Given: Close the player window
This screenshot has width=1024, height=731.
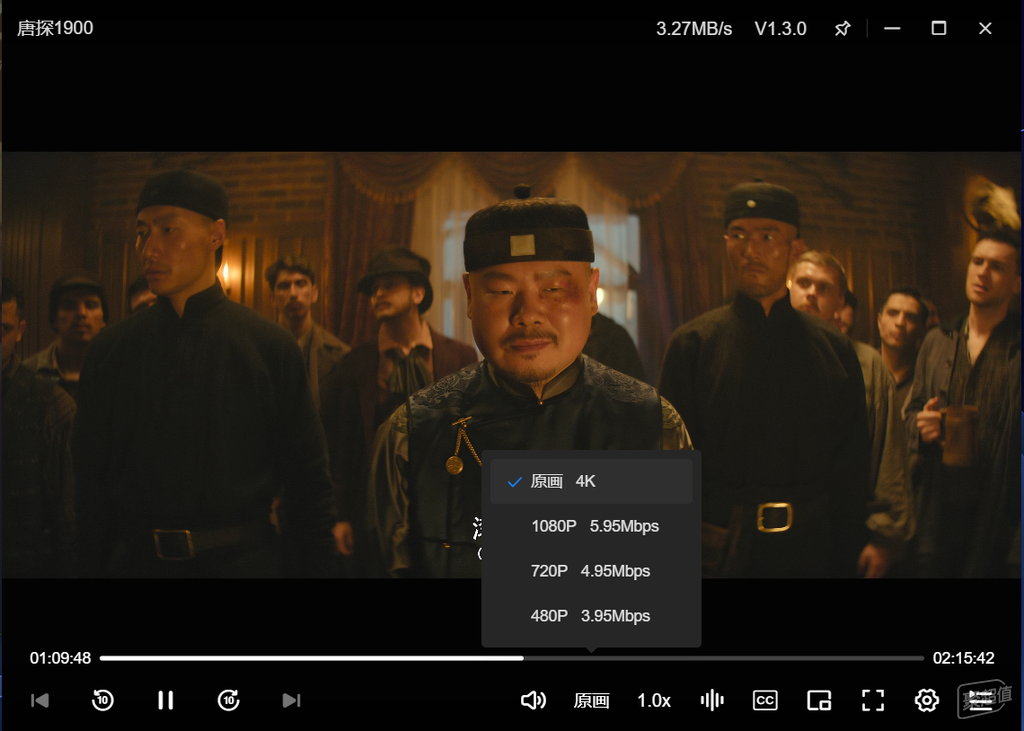Looking at the screenshot, I should (x=985, y=29).
